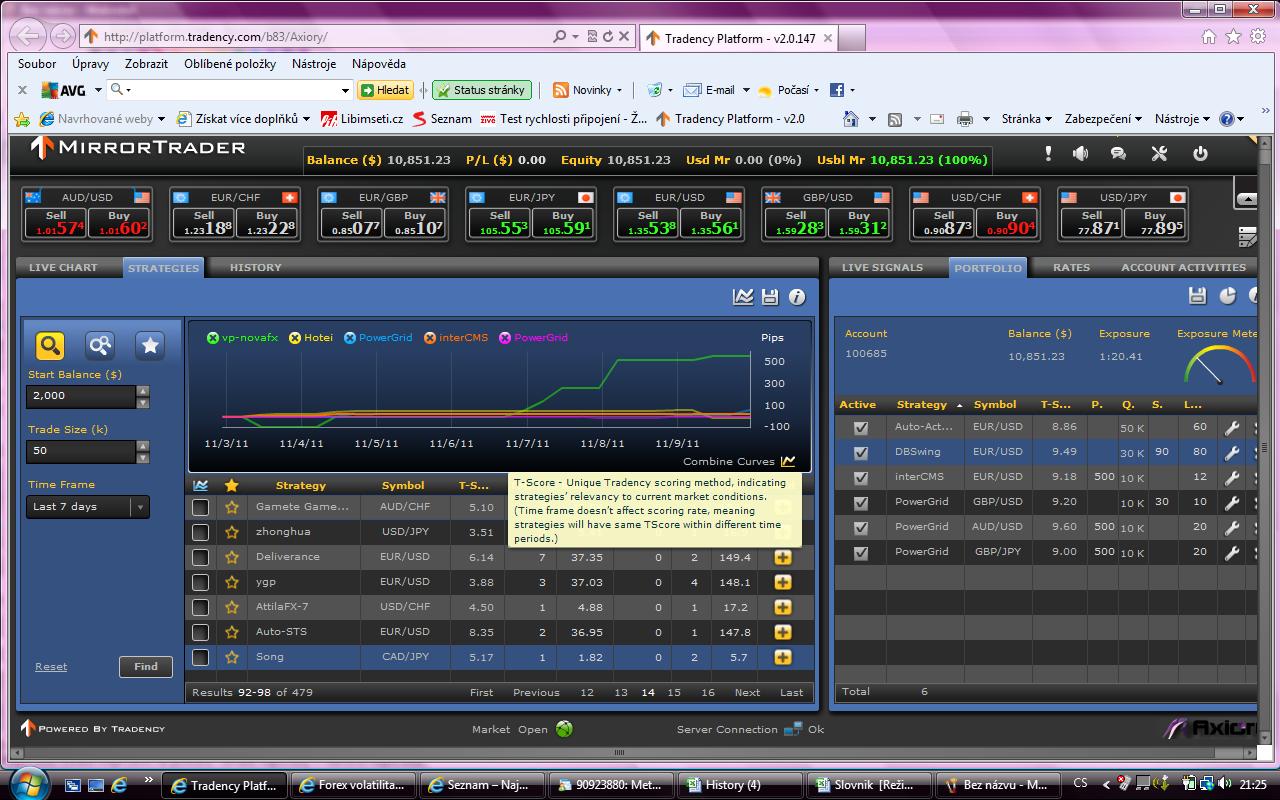Screen dimensions: 1280x800
Task: Click the Find button
Action: pos(146,666)
